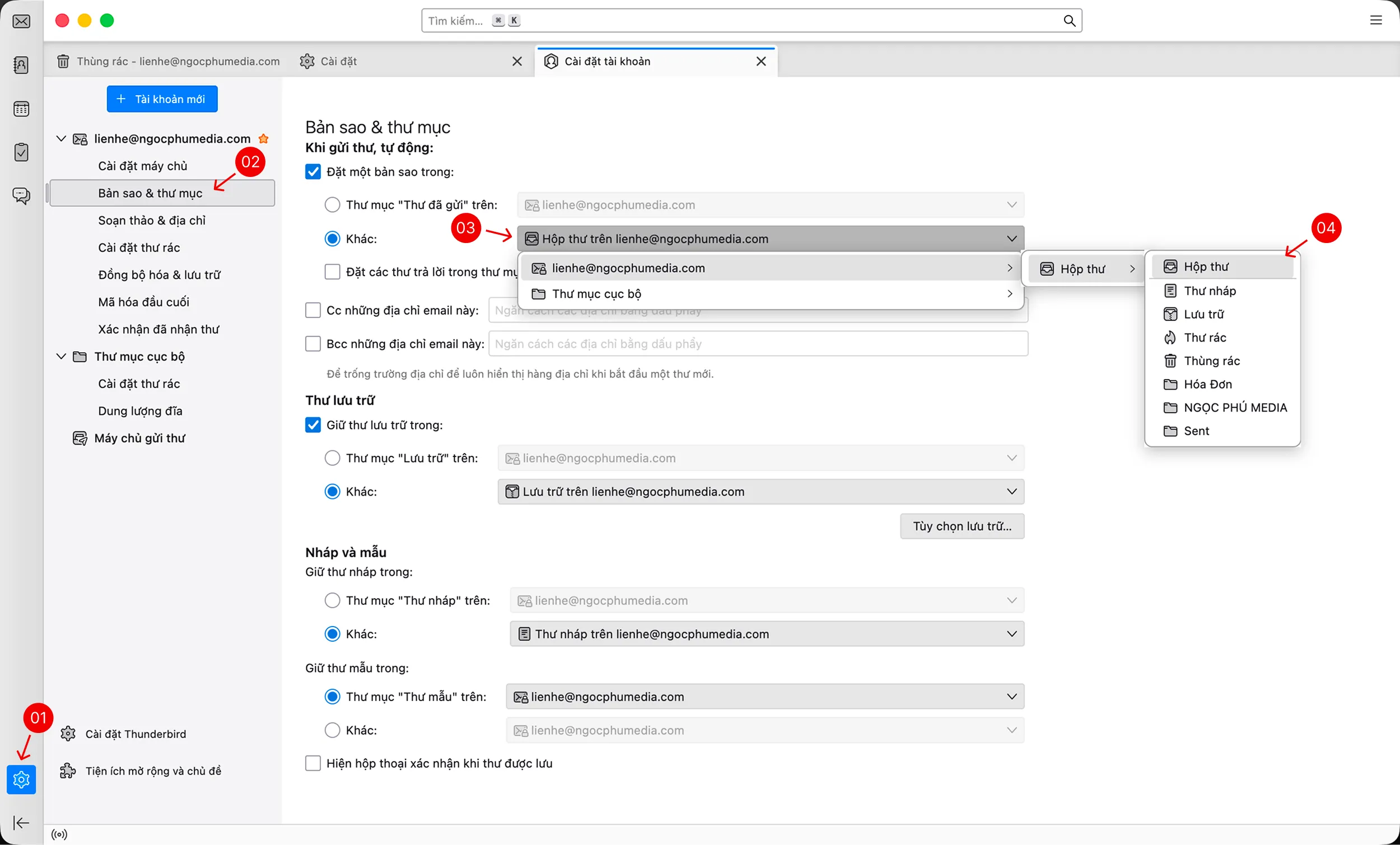The width and height of the screenshot is (1400, 845).
Task: Expand the 'Thư mục cục bộ' submenu arrow
Action: (1010, 294)
